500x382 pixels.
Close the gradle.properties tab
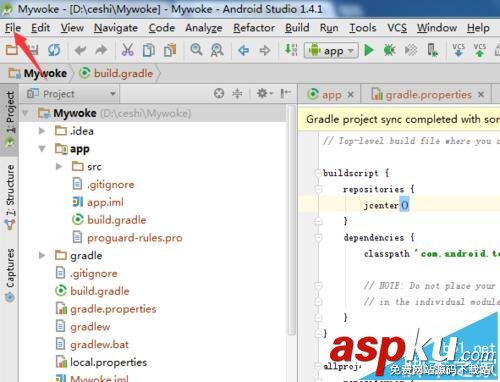point(481,95)
